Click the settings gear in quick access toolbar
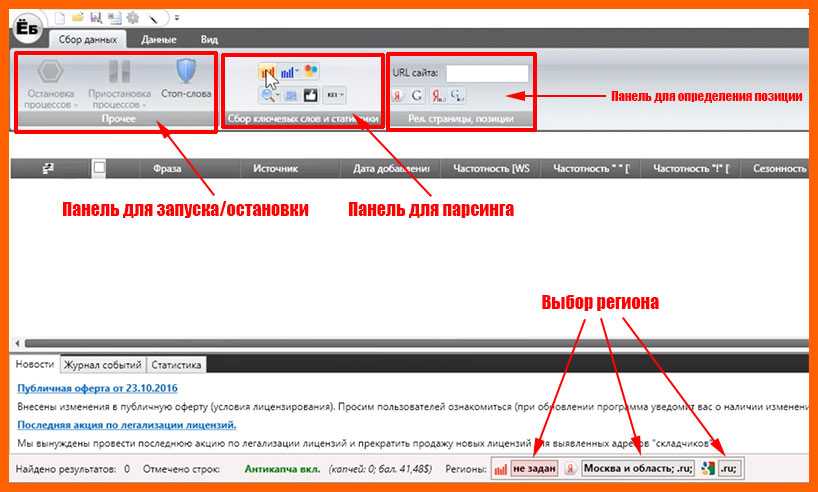818x492 pixels. 131,17
